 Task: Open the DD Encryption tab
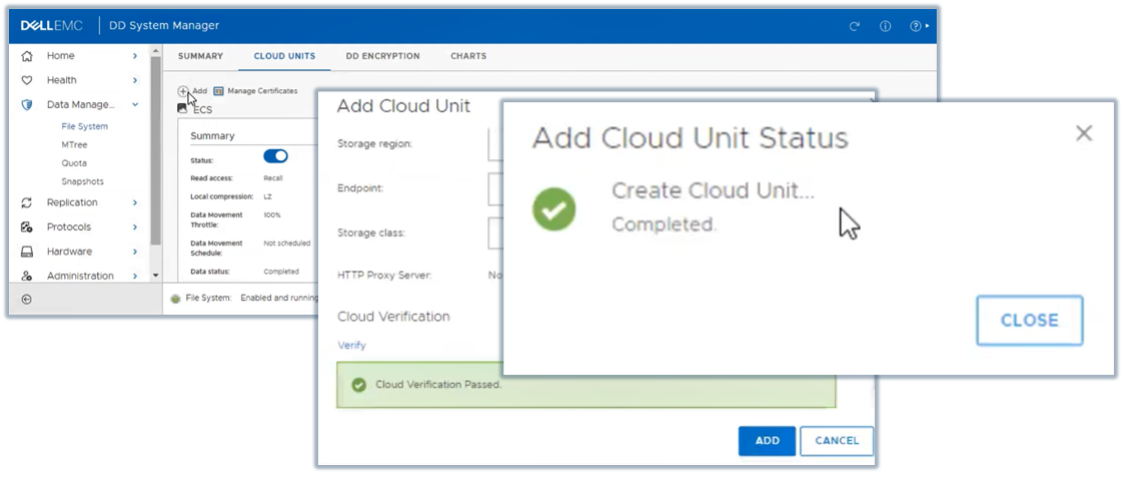coord(383,56)
